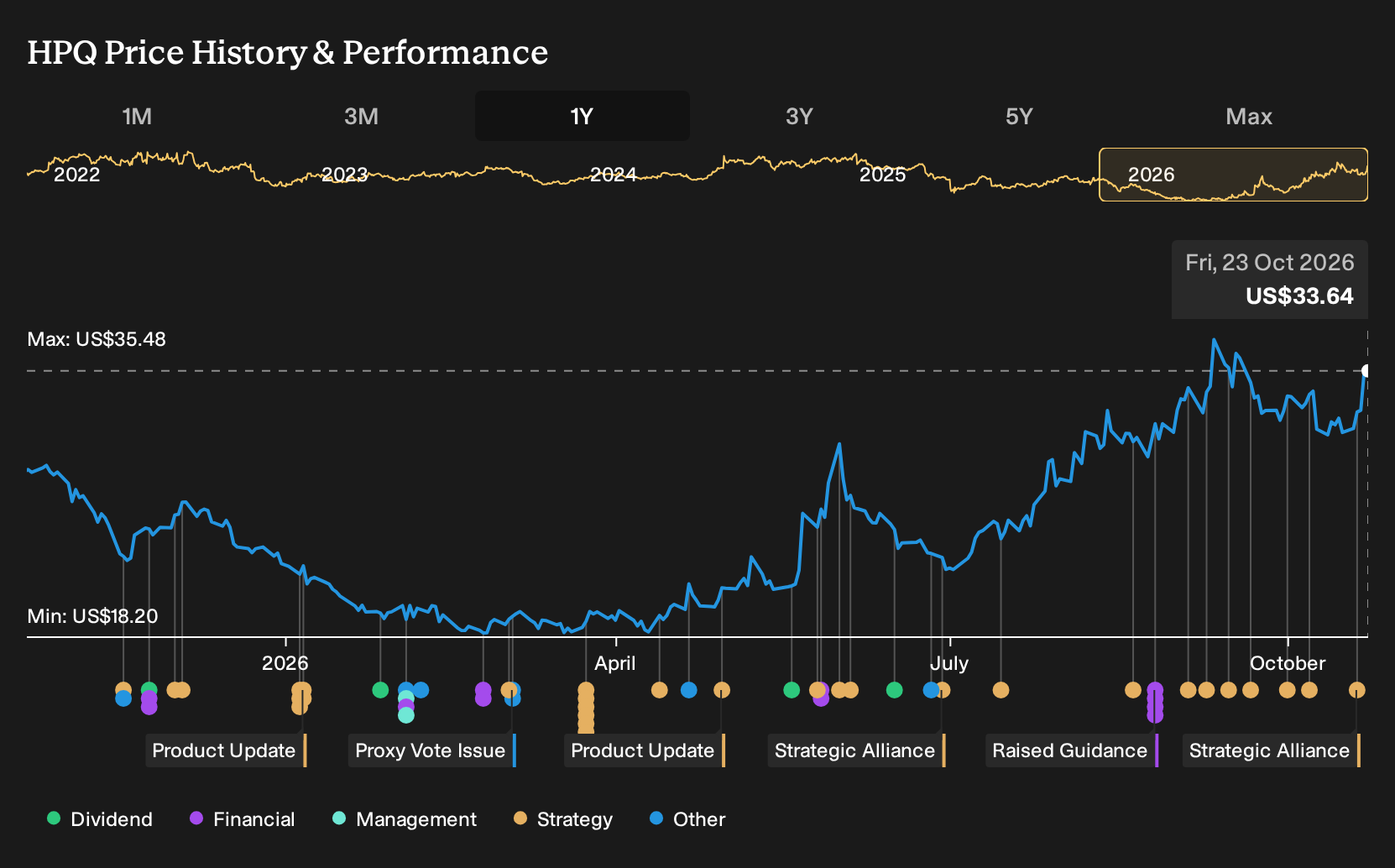Click the US$33.64 price in tooltip
Screen dimensions: 1395x868
coord(1299,296)
